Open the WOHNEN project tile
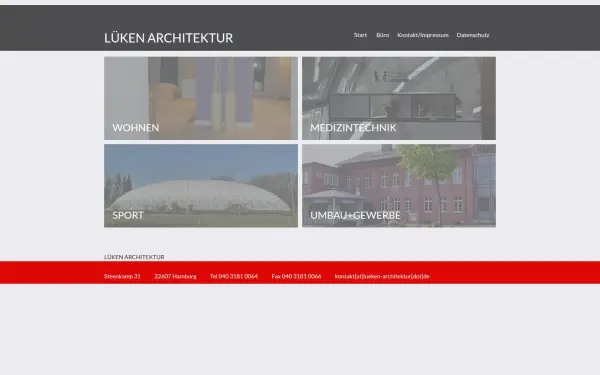 pyautogui.click(x=201, y=98)
